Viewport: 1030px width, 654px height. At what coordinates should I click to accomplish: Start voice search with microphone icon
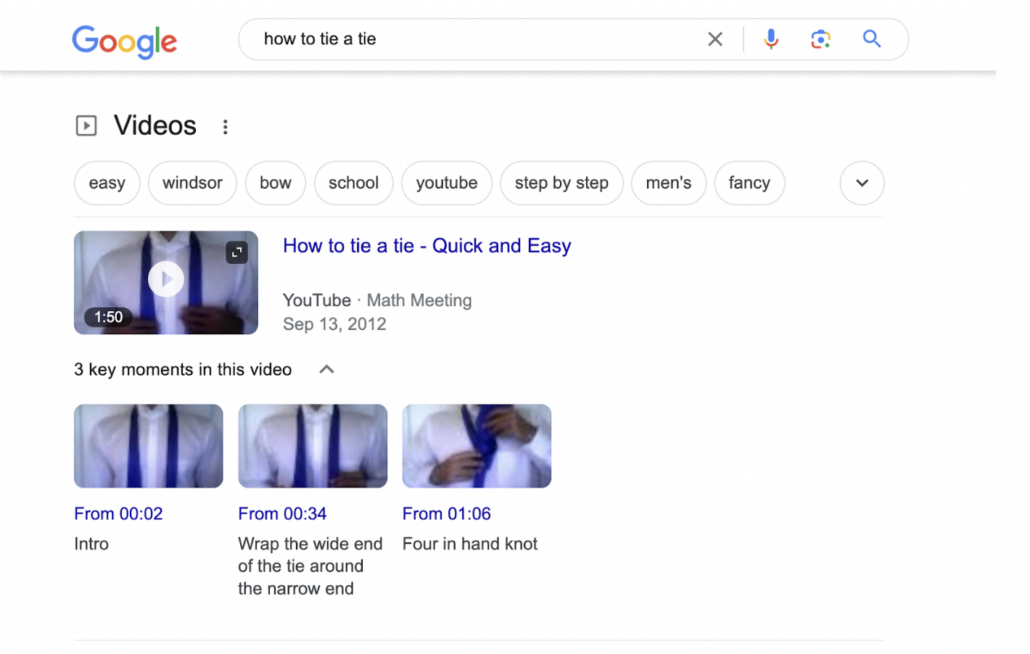771,40
